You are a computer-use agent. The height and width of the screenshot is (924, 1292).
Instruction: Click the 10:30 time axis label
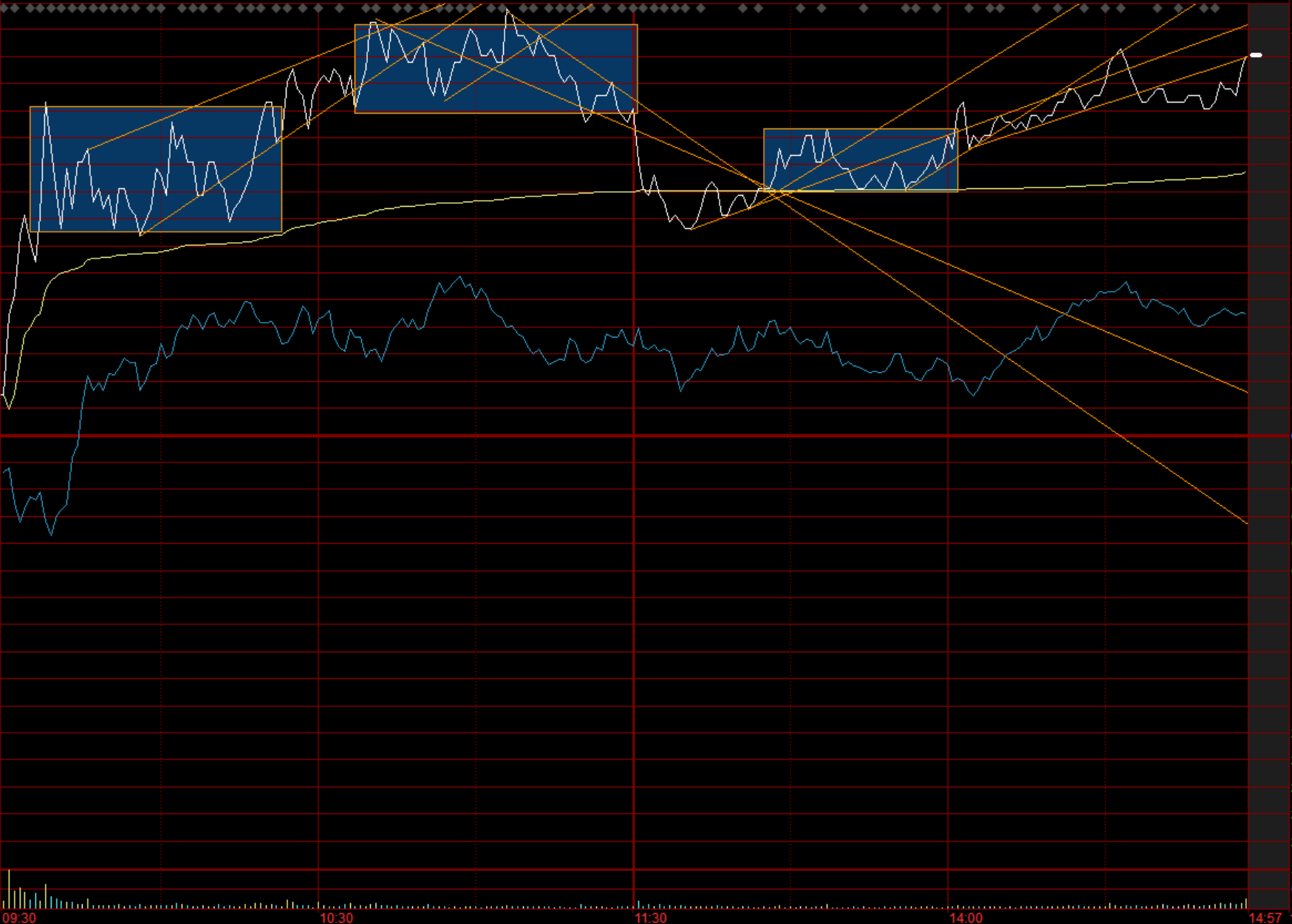(x=336, y=917)
